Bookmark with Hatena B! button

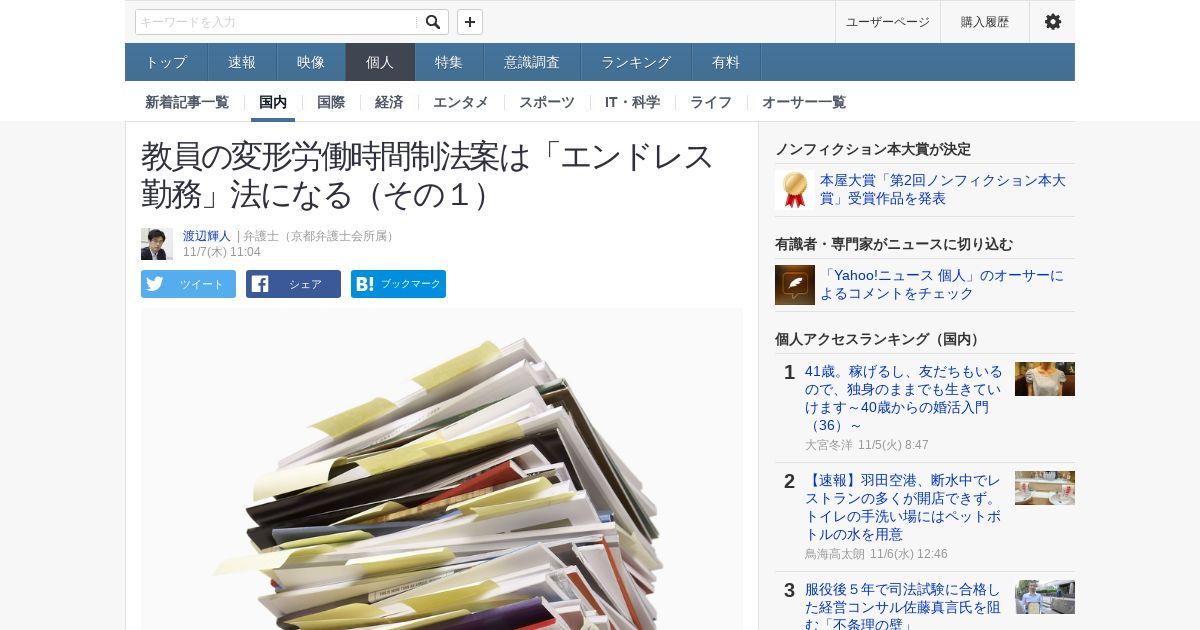[398, 284]
